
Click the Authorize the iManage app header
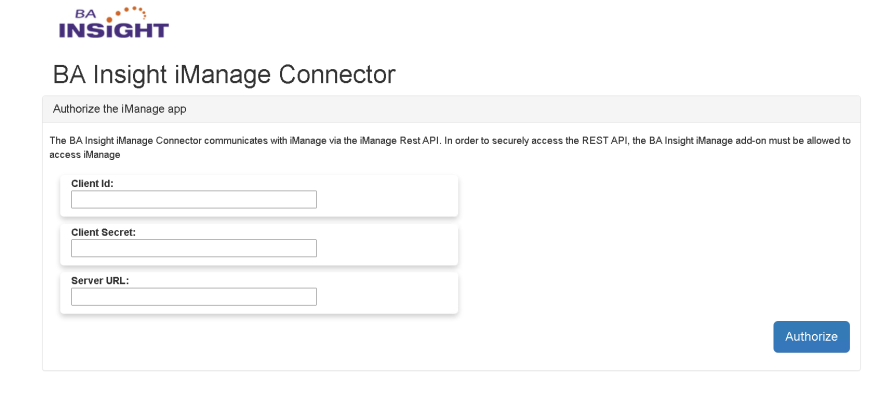(120, 108)
